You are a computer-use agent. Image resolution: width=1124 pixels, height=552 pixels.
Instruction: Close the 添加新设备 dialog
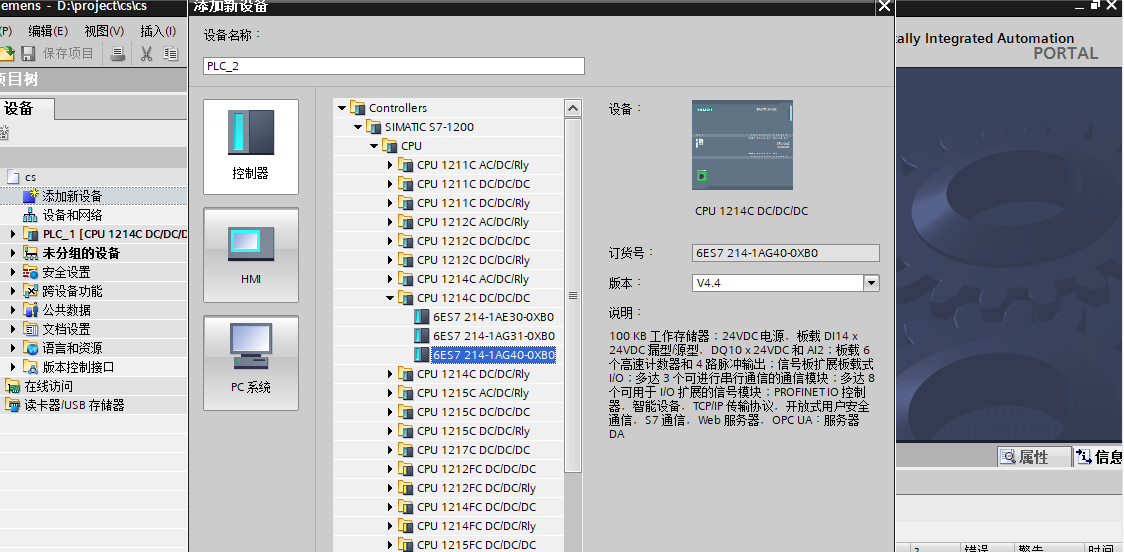(885, 6)
